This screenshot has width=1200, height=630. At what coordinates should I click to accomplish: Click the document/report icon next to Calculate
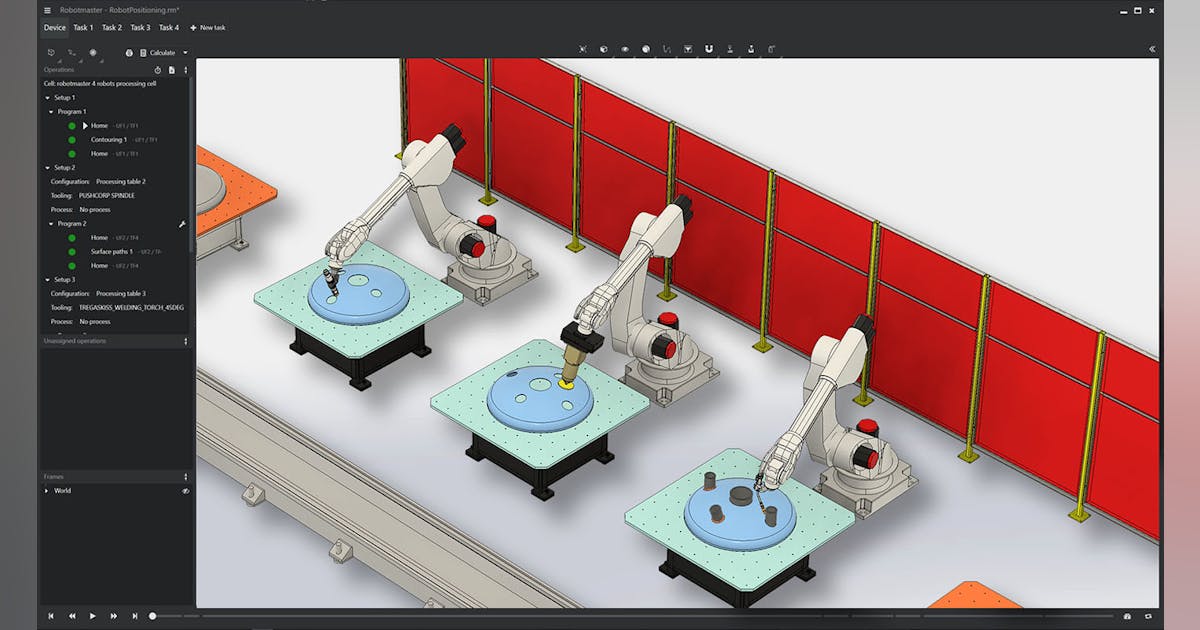tap(142, 52)
